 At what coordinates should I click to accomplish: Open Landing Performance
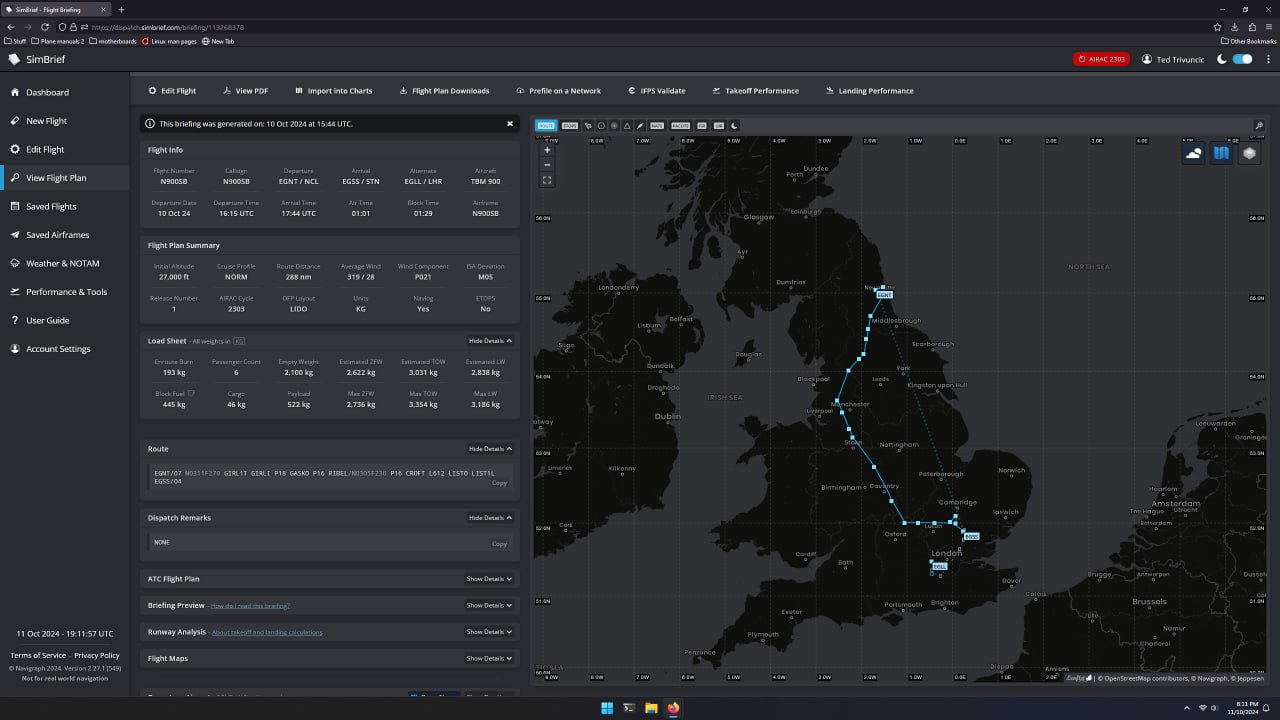pos(869,91)
